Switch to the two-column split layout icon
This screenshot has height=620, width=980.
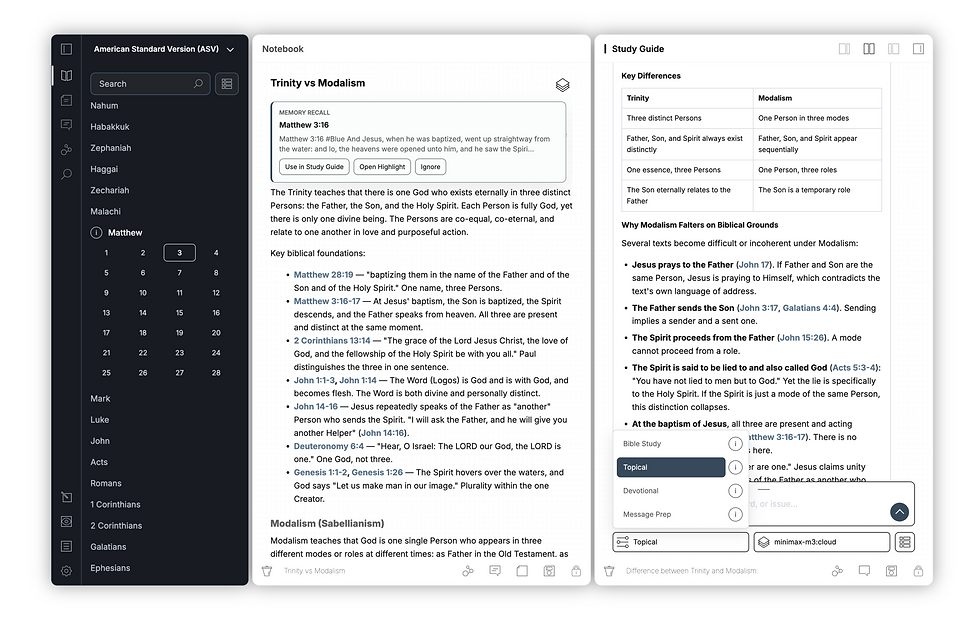pyautogui.click(x=869, y=49)
